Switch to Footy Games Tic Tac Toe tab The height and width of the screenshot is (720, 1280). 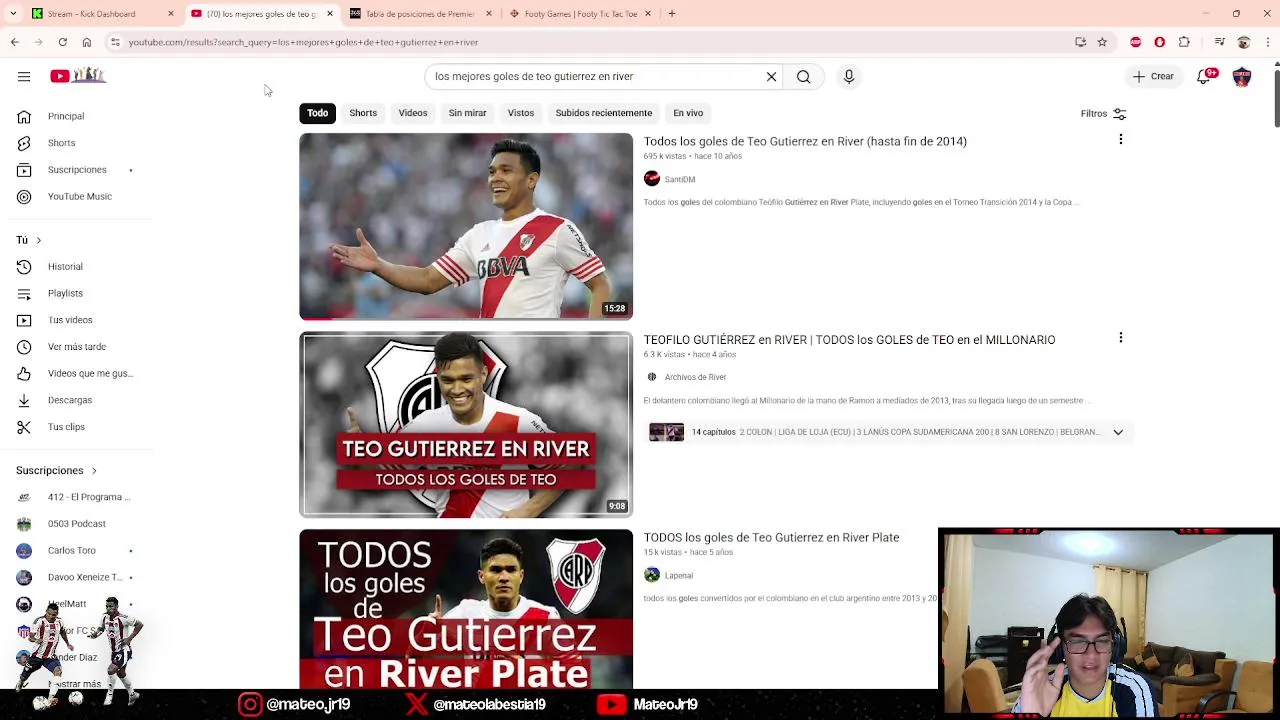coord(580,14)
